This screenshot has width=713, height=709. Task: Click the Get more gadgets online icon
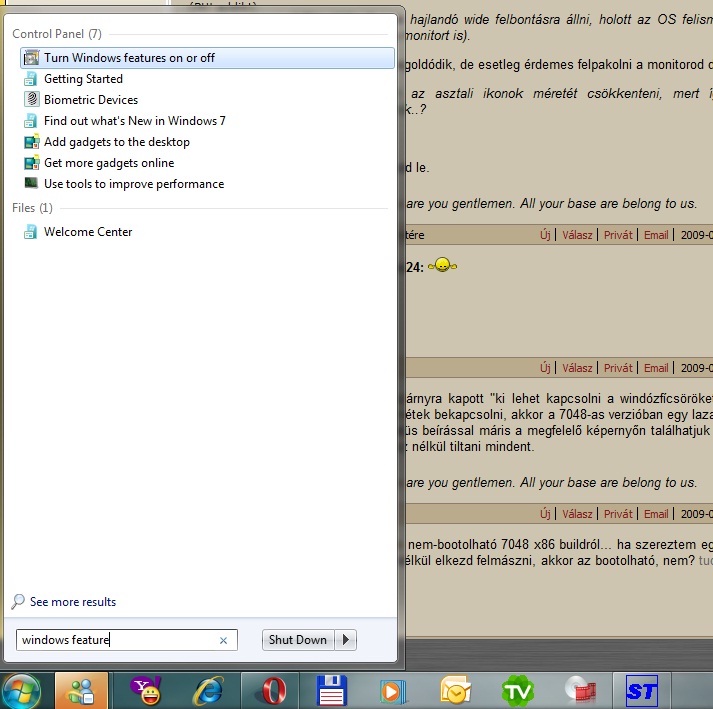(x=31, y=163)
